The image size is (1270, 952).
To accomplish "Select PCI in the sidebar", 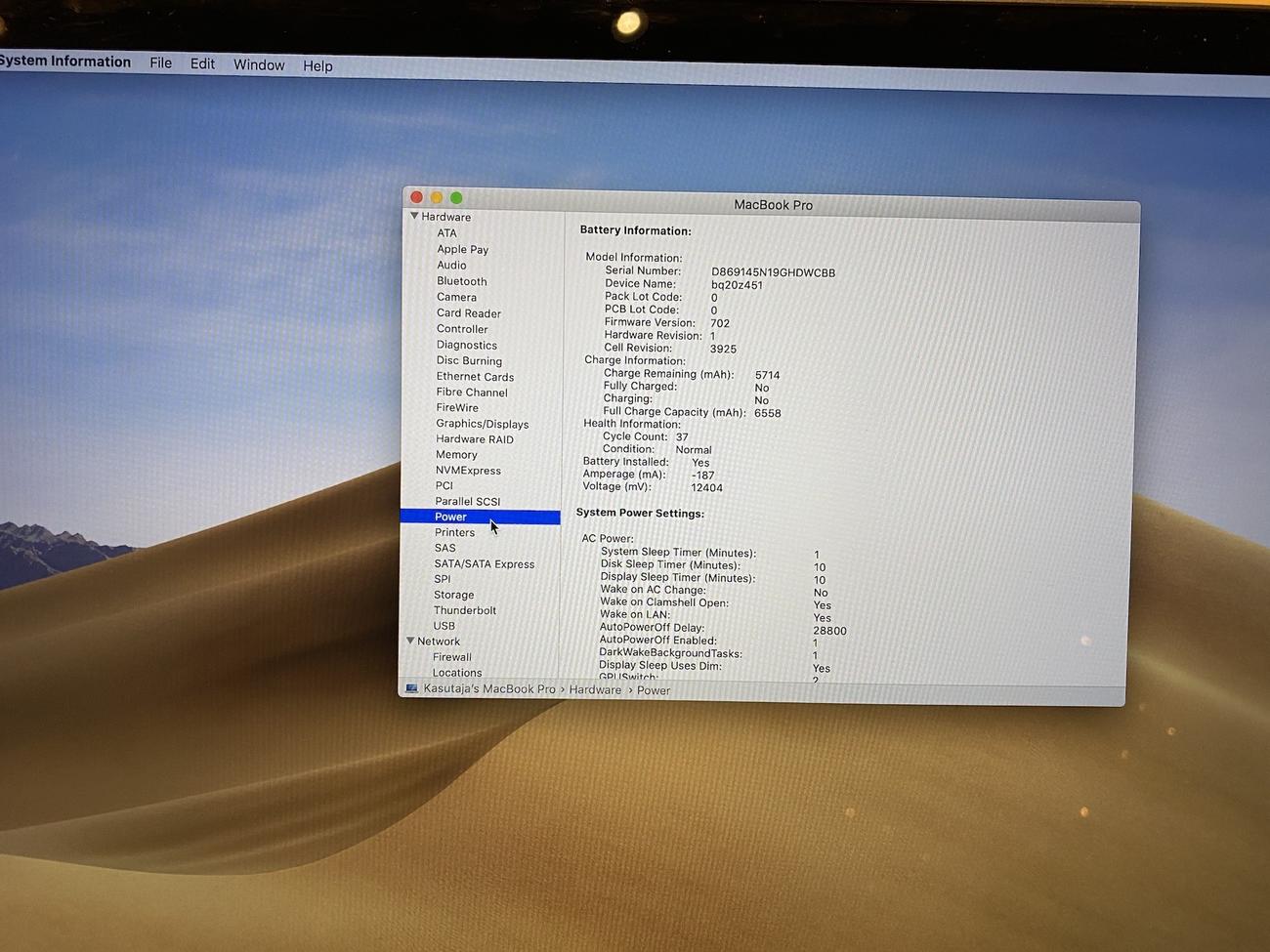I will tap(444, 485).
